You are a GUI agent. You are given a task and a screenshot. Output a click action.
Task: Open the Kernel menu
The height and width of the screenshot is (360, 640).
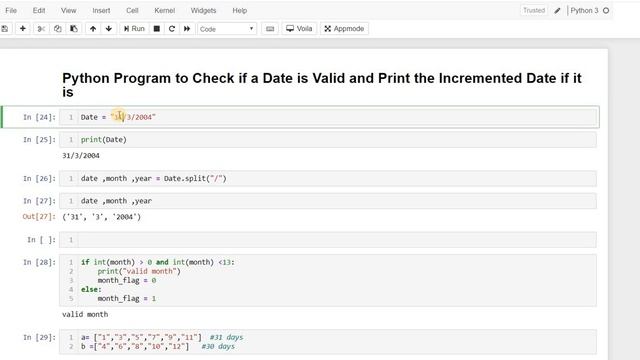click(x=164, y=11)
